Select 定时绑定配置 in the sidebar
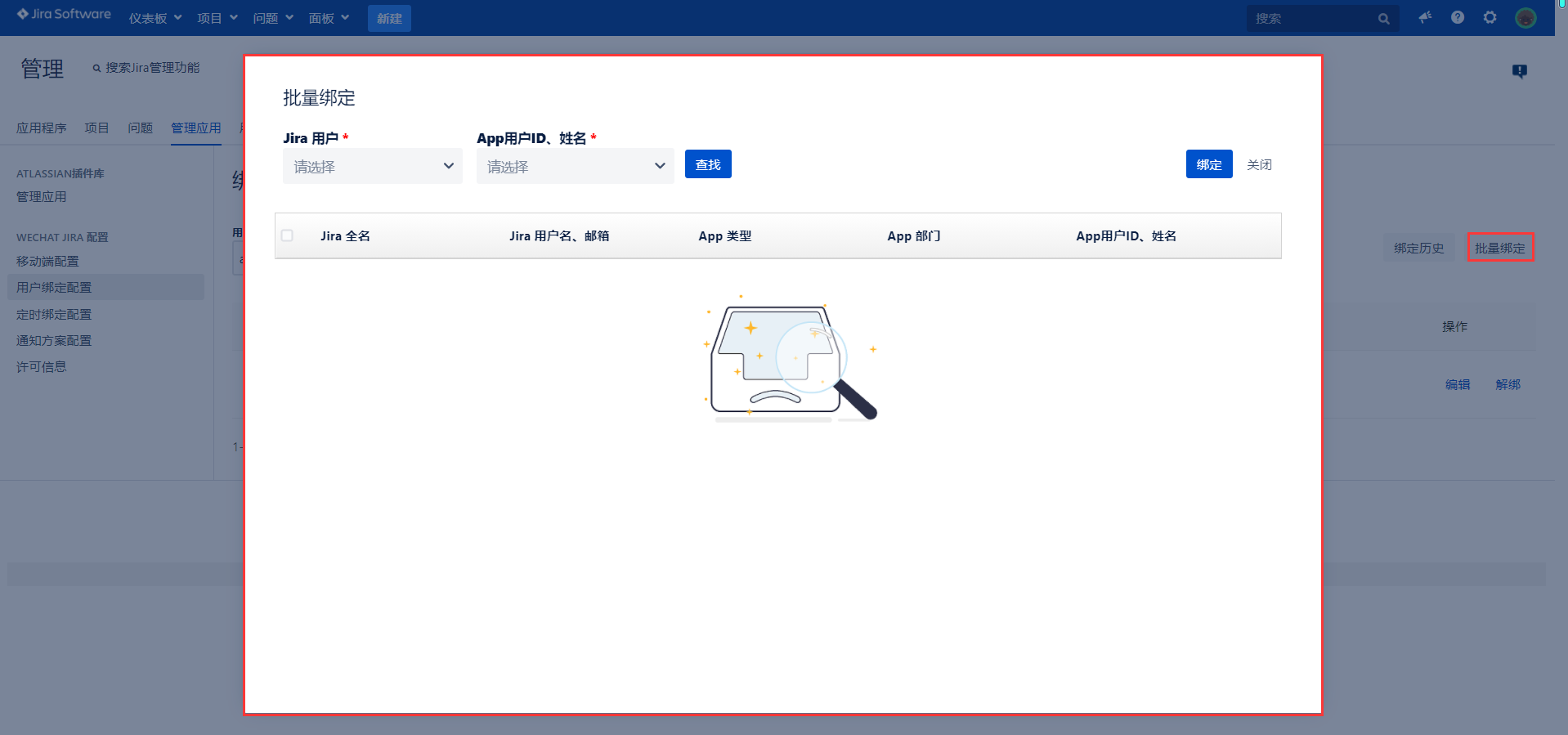 point(54,315)
